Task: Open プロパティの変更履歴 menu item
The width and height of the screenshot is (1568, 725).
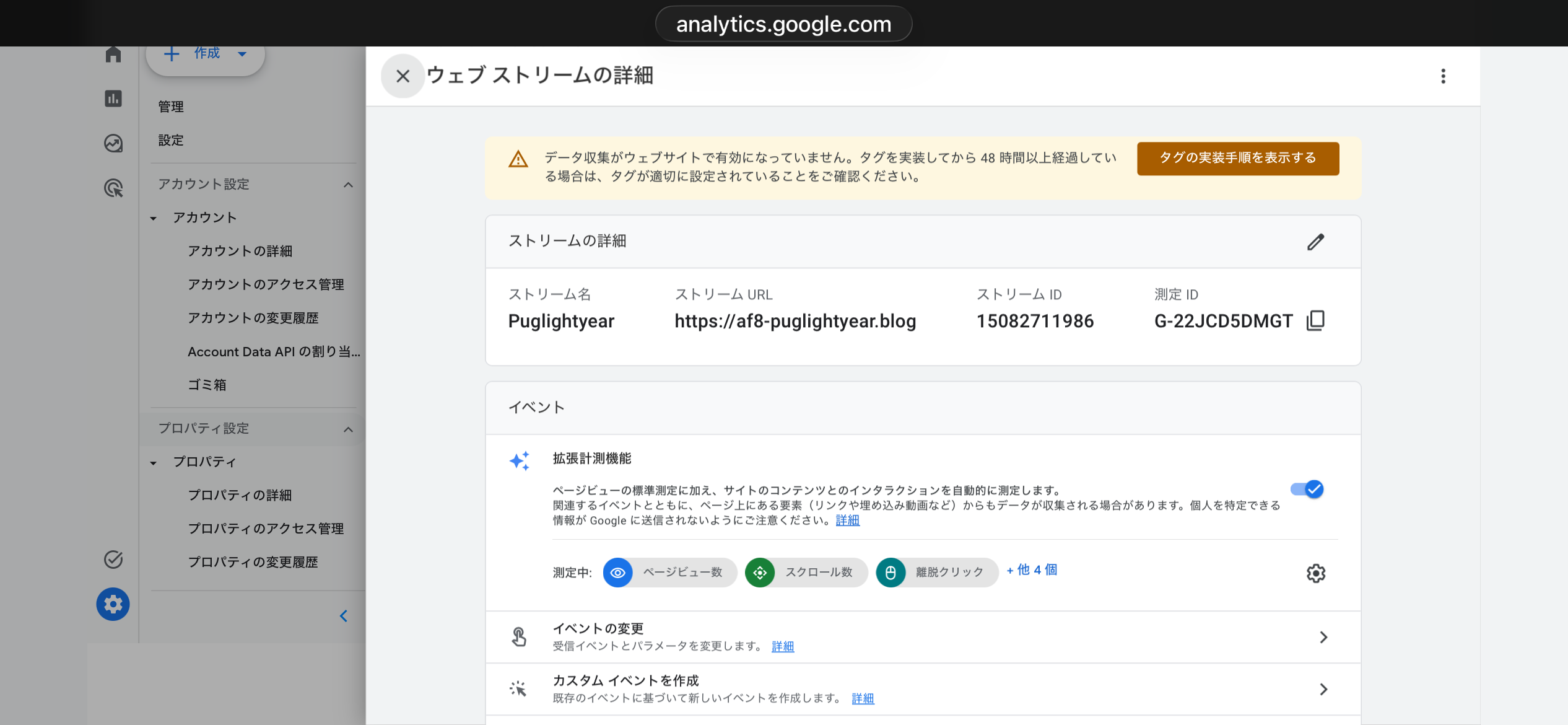Action: click(253, 562)
